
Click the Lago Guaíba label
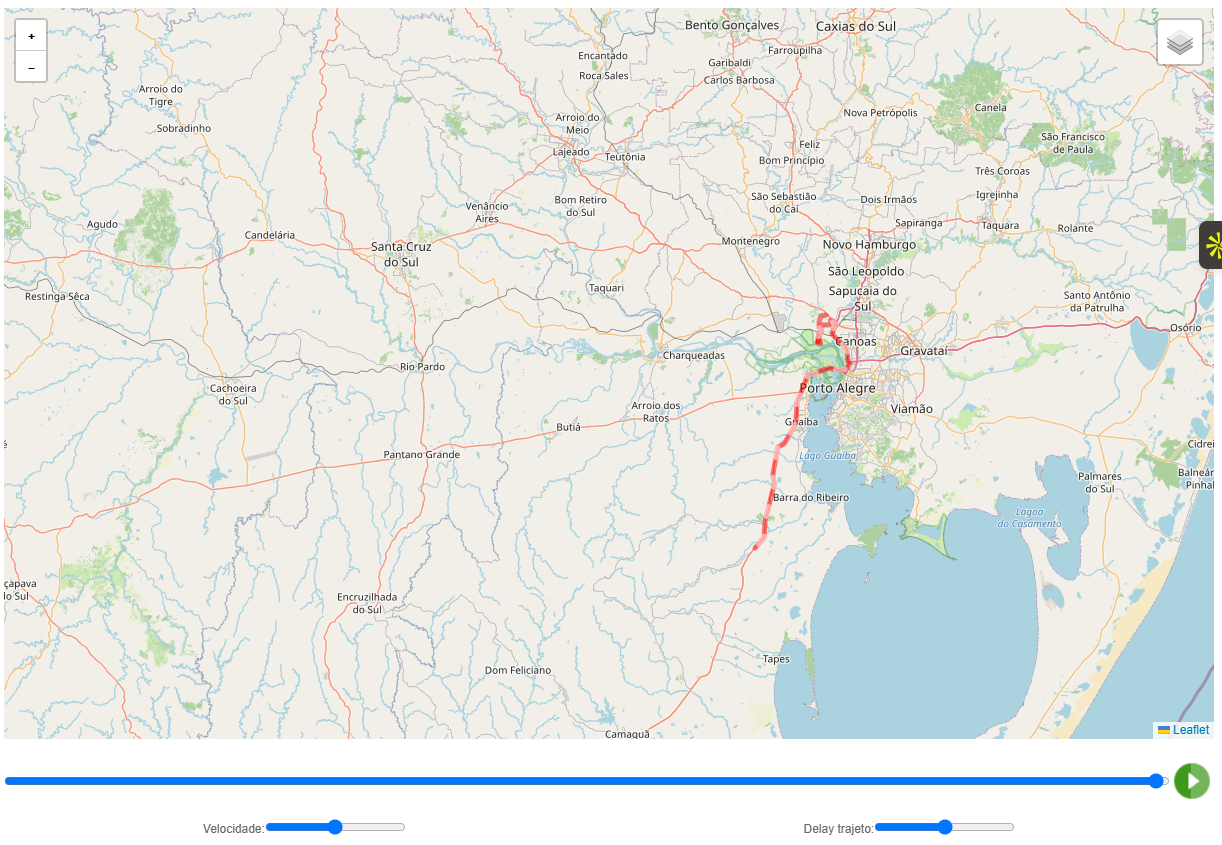[x=828, y=456]
